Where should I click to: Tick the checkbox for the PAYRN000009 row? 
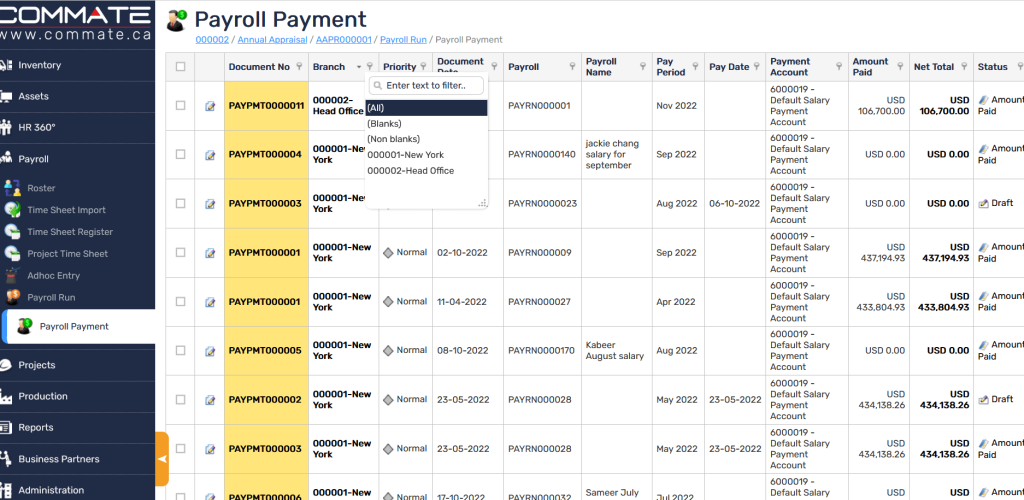point(180,252)
